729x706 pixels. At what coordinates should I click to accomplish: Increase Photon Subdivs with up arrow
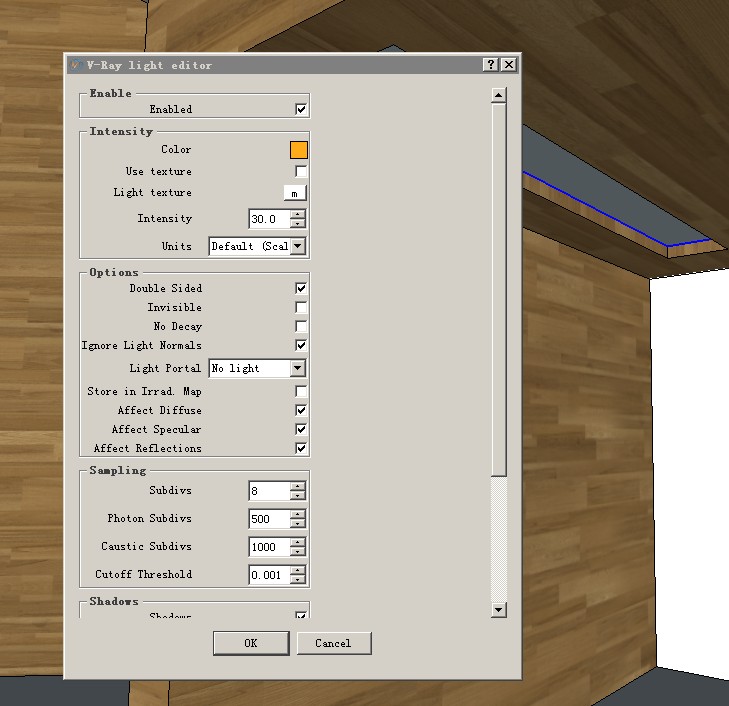(298, 514)
